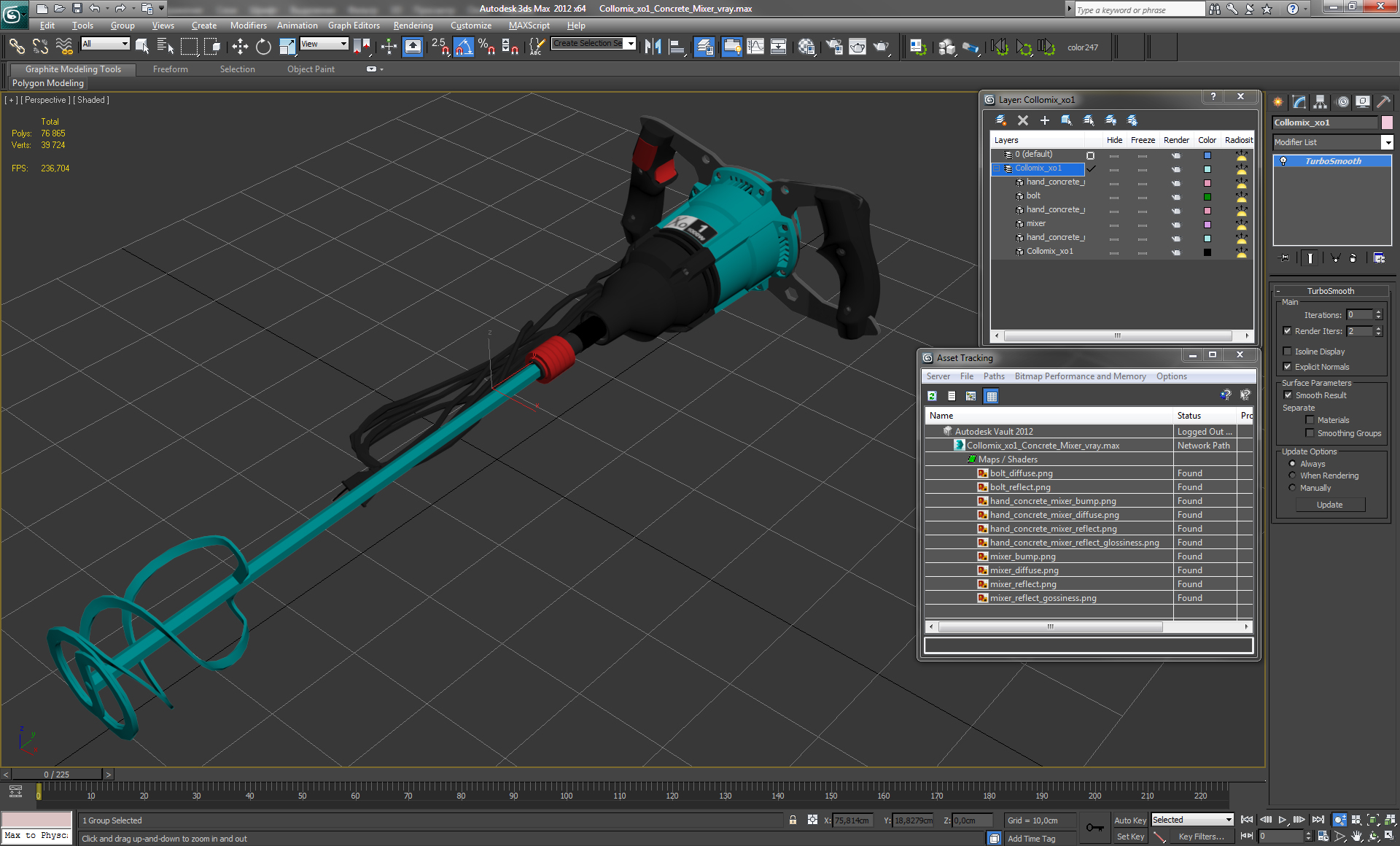Switch Asset Tracking to table view
This screenshot has width=1400, height=846.
pos(991,395)
